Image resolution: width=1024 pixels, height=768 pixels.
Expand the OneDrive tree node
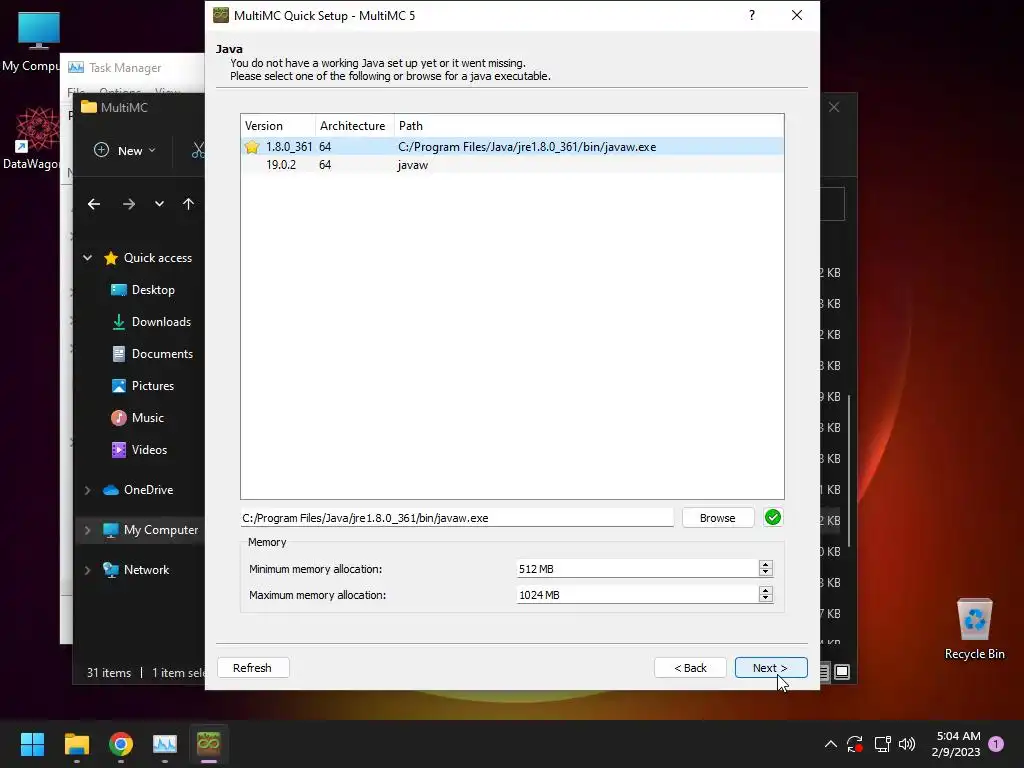click(88, 490)
